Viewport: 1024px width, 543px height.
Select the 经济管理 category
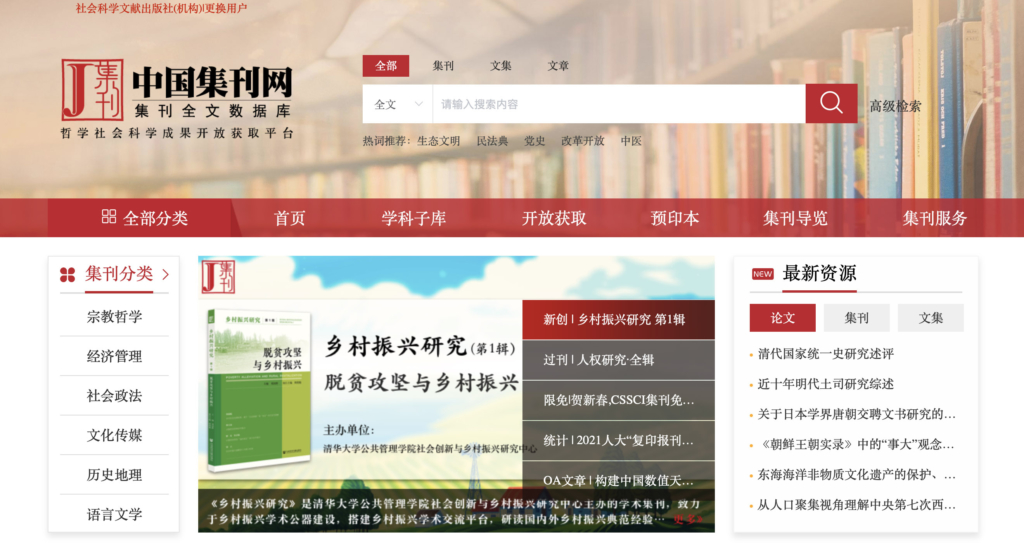pyautogui.click(x=114, y=356)
